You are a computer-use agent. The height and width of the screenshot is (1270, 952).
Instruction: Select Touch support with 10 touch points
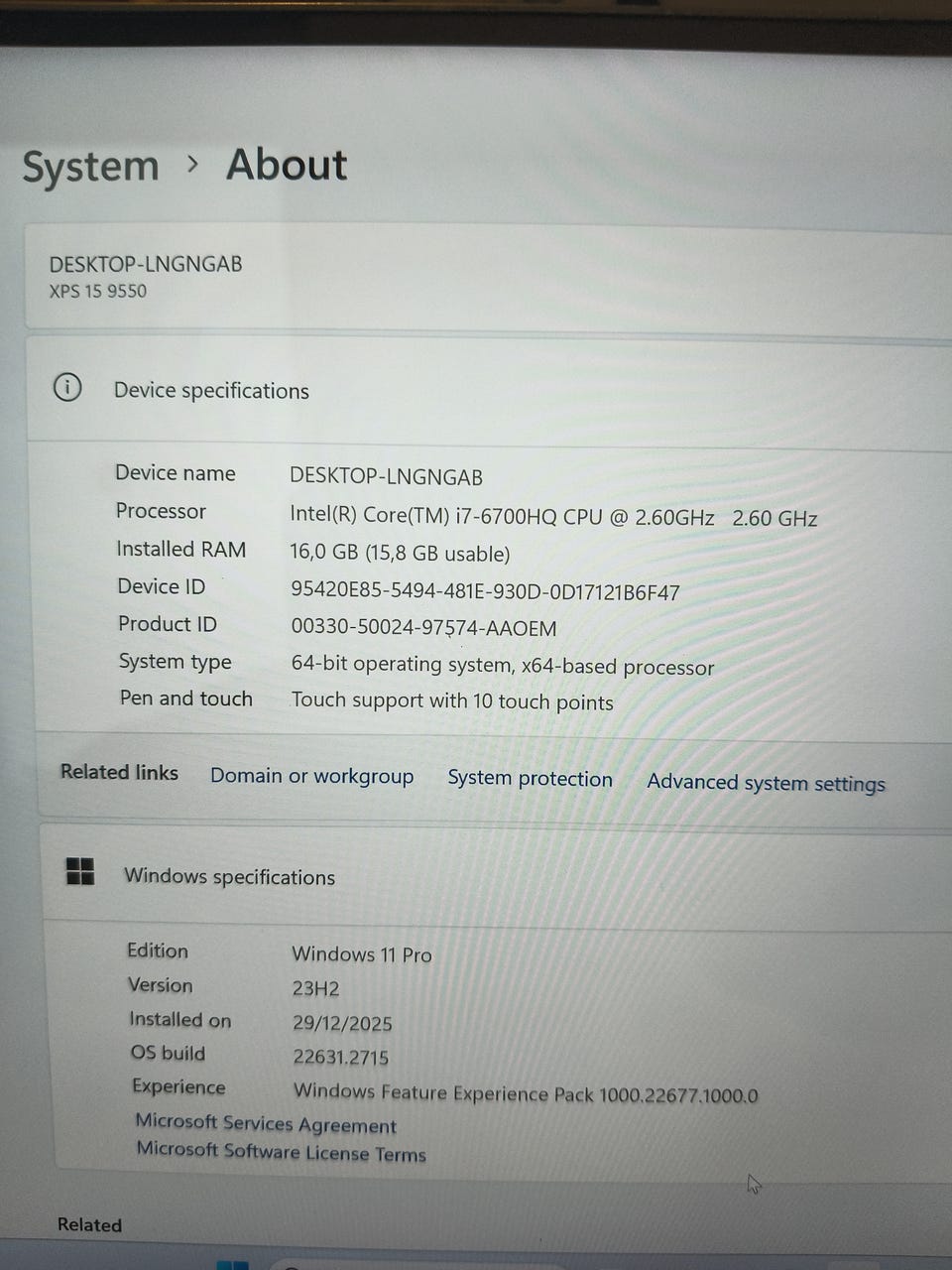[x=452, y=700]
